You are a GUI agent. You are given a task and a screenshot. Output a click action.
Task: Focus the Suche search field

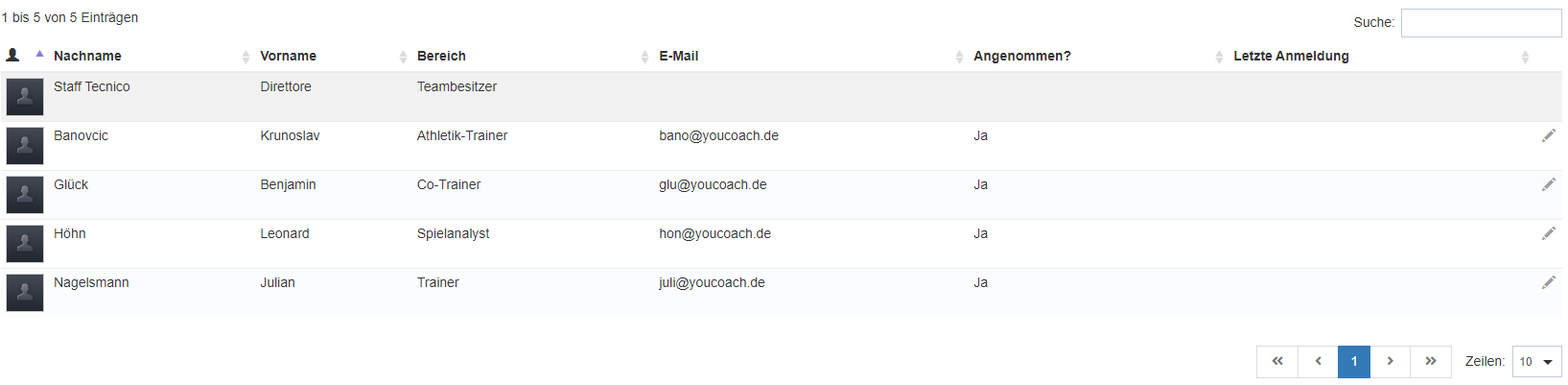pos(1481,23)
